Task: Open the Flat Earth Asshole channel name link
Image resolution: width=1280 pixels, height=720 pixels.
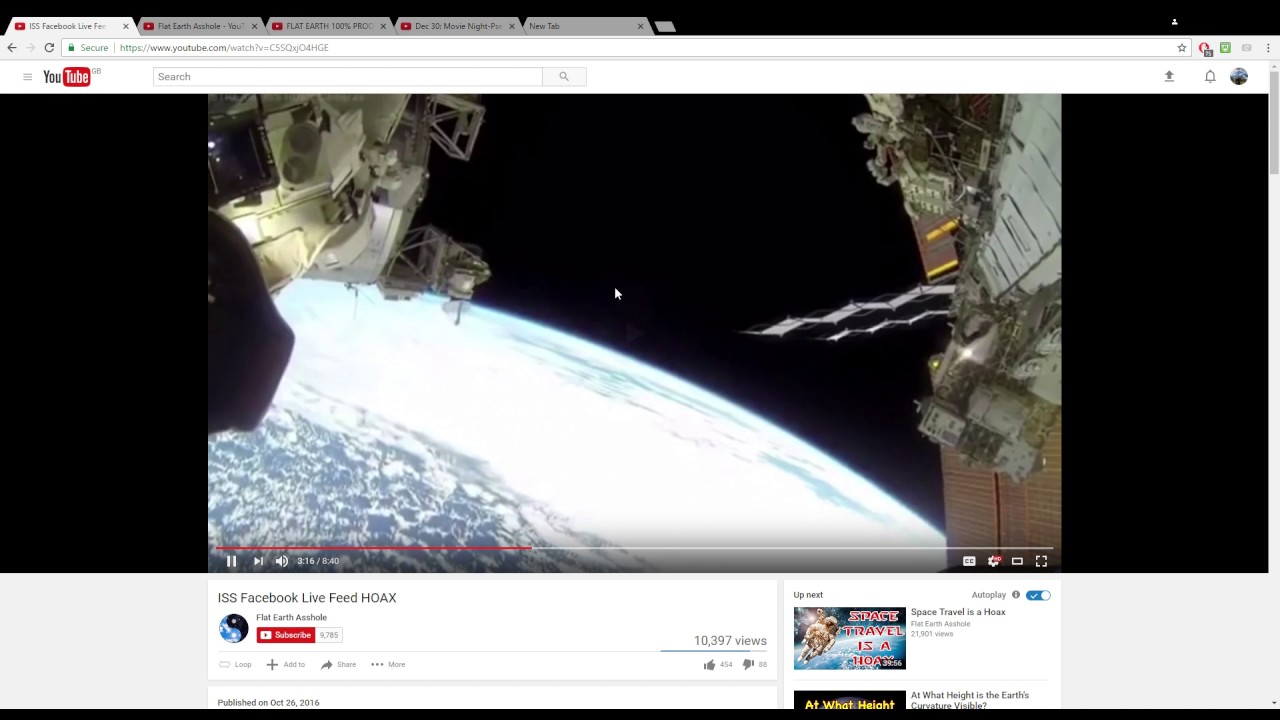Action: pyautogui.click(x=291, y=617)
